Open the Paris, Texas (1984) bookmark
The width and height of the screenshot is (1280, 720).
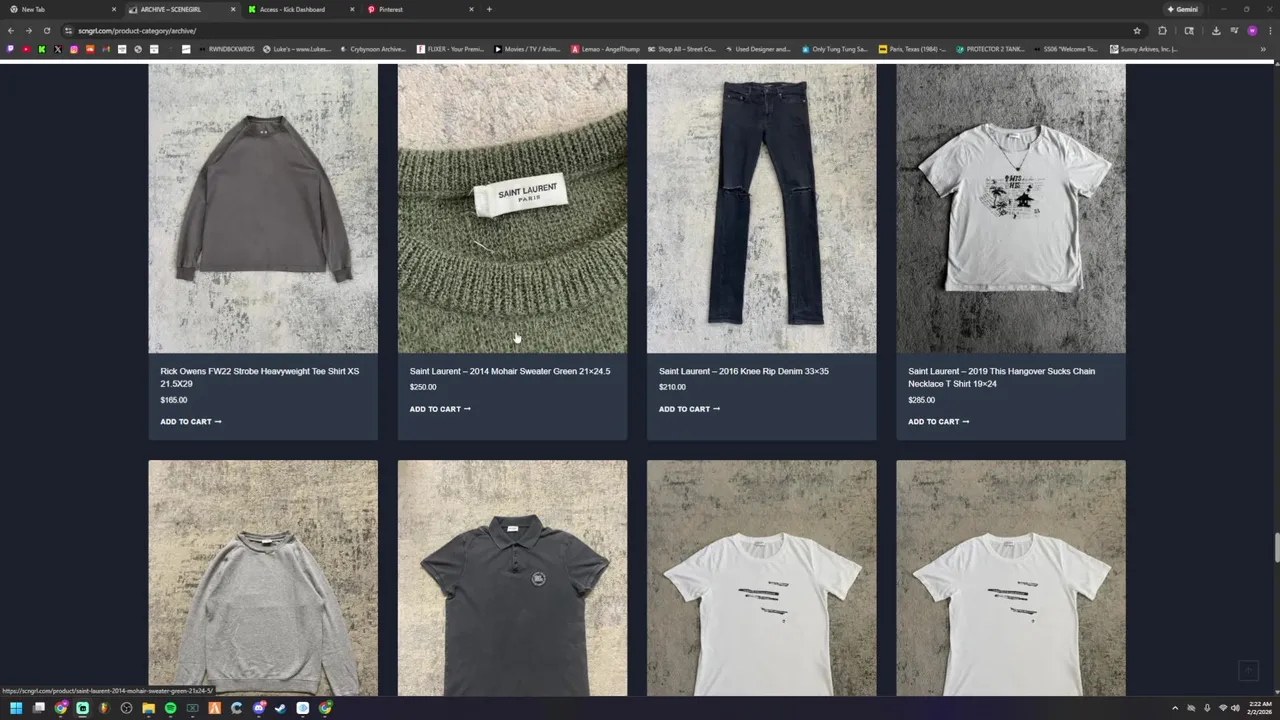coord(912,49)
